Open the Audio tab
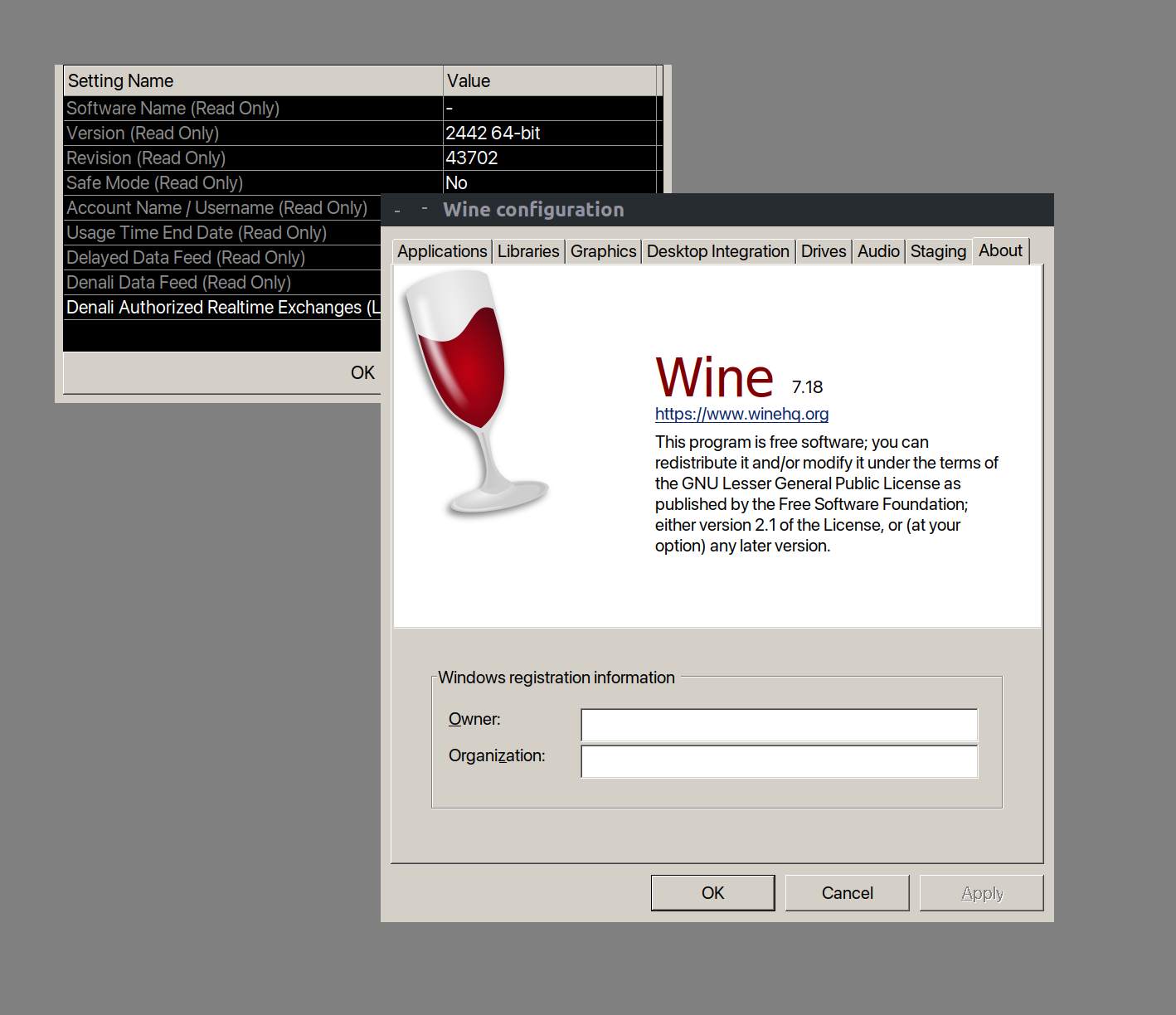This screenshot has width=1176, height=1015. click(x=878, y=251)
